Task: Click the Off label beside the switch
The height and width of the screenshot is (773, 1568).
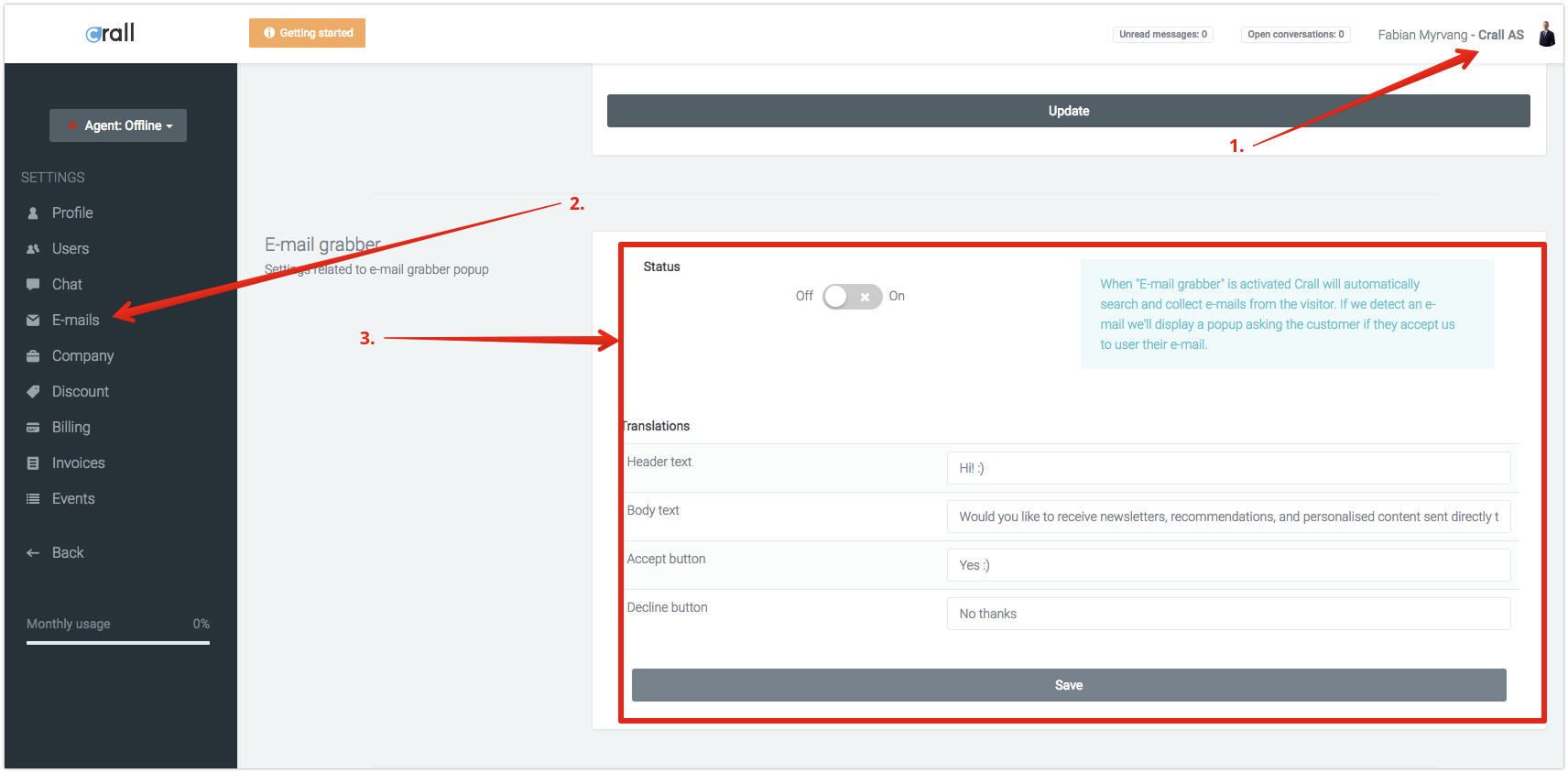Action: click(804, 296)
